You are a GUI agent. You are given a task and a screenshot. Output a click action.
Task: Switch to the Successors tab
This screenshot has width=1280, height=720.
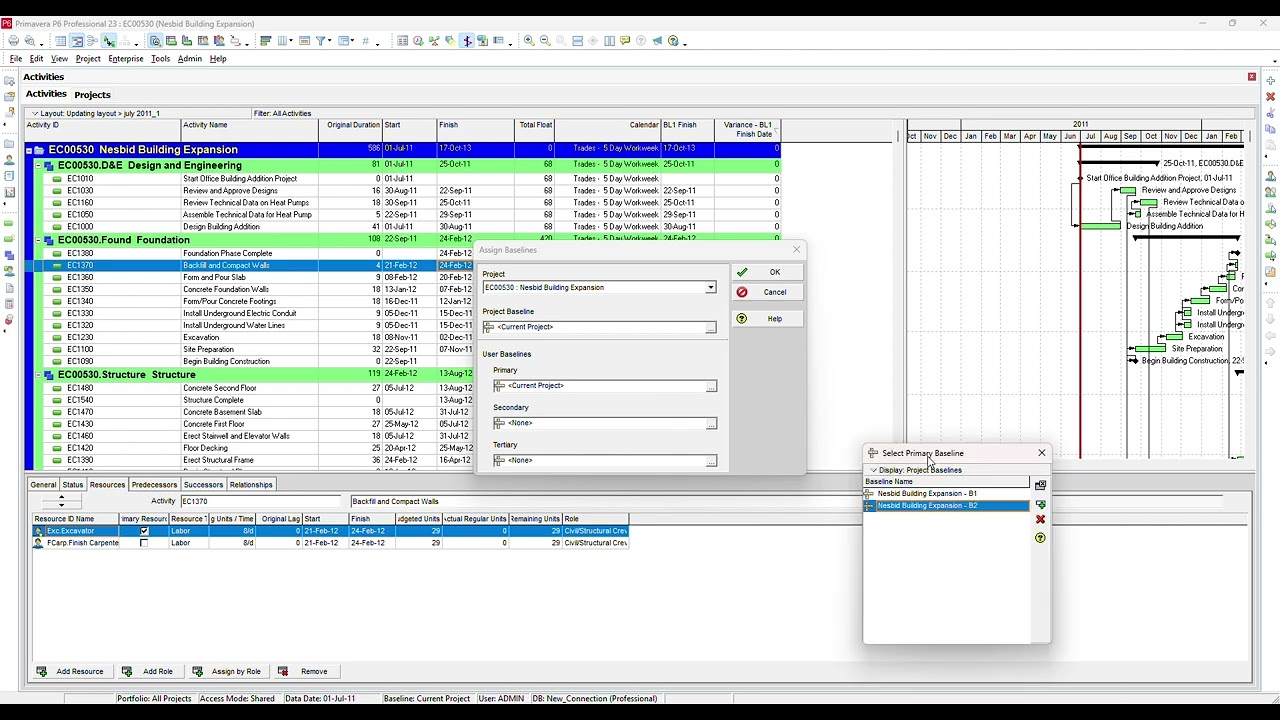click(203, 485)
